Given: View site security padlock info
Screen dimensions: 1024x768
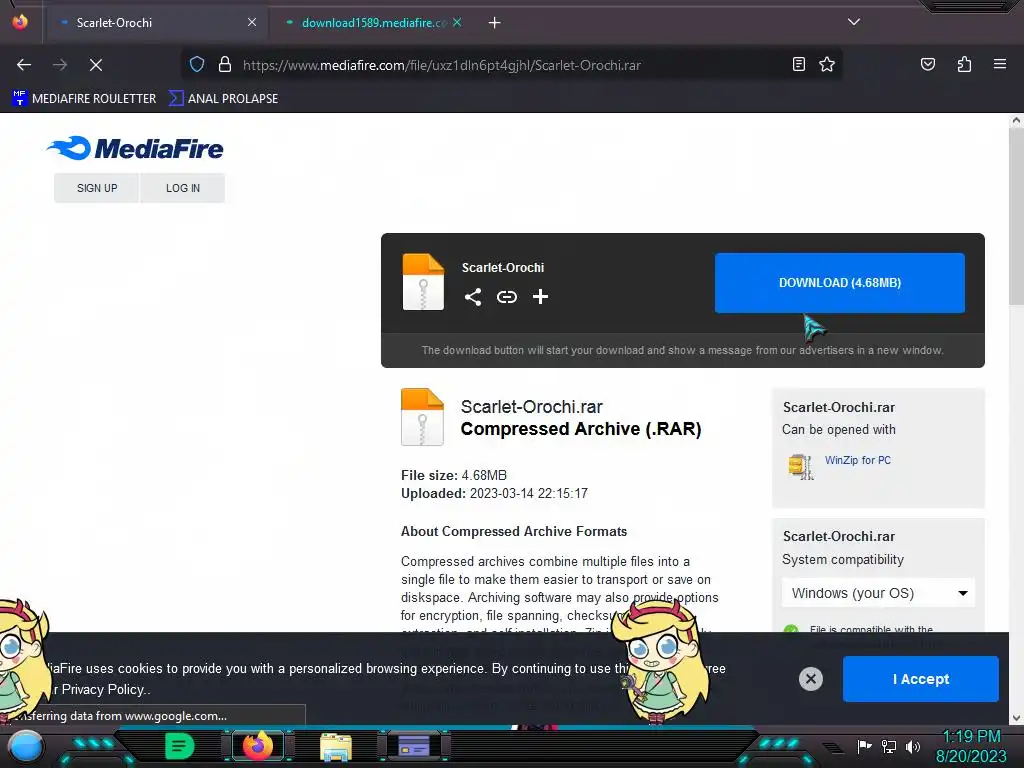Looking at the screenshot, I should [x=225, y=65].
